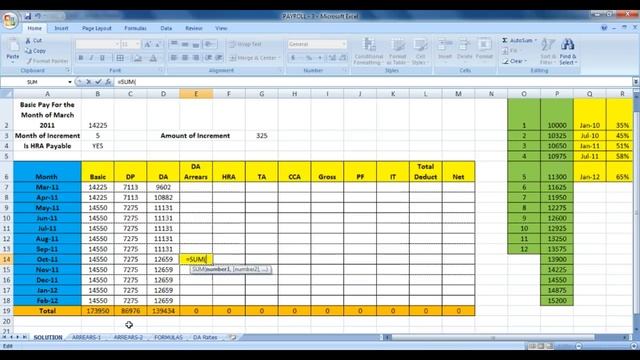Save via Quick Access toolbar icon
The width and height of the screenshot is (640, 360).
point(27,16)
